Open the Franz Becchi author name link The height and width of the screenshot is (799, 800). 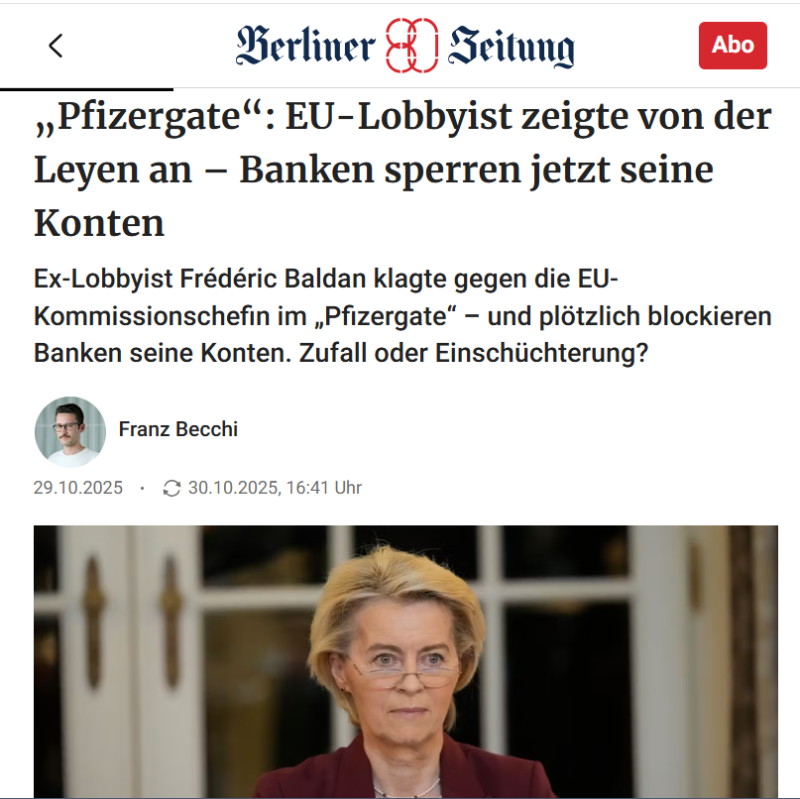(178, 429)
